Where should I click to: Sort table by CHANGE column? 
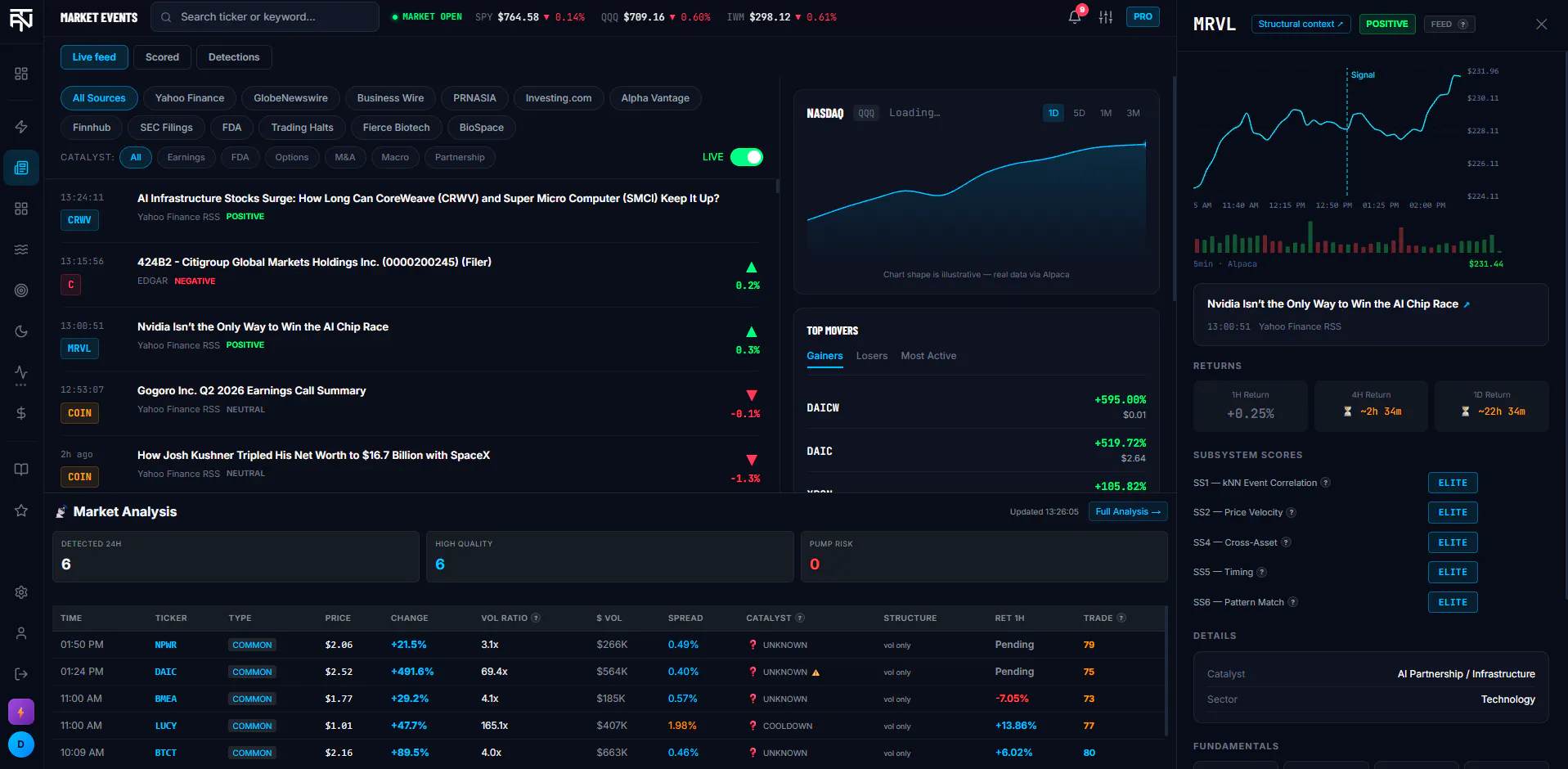pos(409,618)
